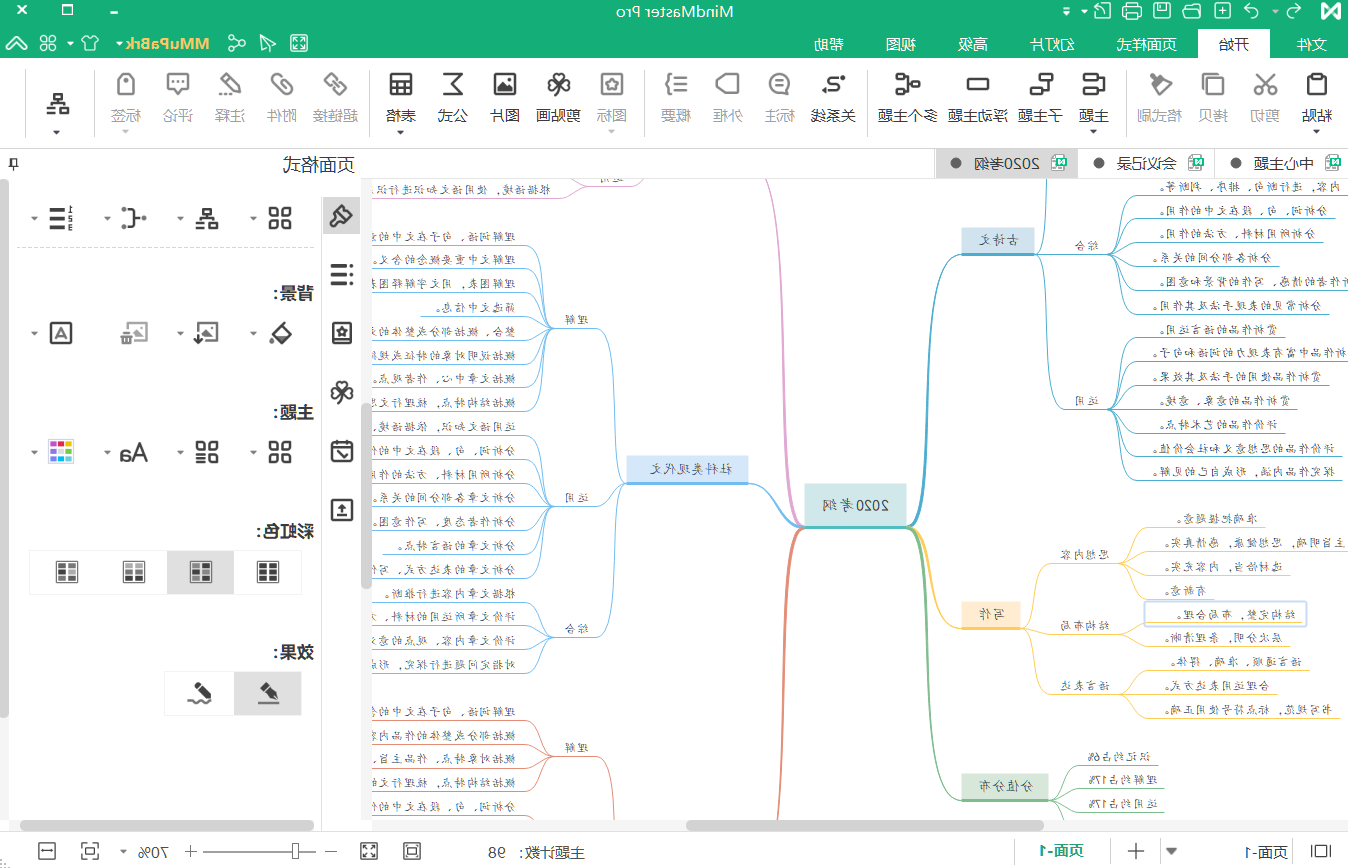Select the highlighted rainbow color option
Image resolution: width=1348 pixels, height=868 pixels.
pyautogui.click(x=201, y=572)
